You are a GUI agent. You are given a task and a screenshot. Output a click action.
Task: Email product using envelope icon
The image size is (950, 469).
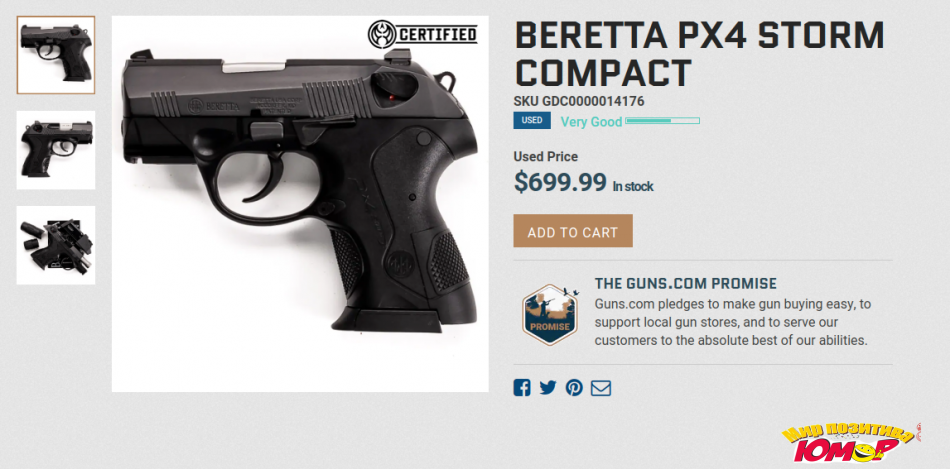[x=601, y=388]
